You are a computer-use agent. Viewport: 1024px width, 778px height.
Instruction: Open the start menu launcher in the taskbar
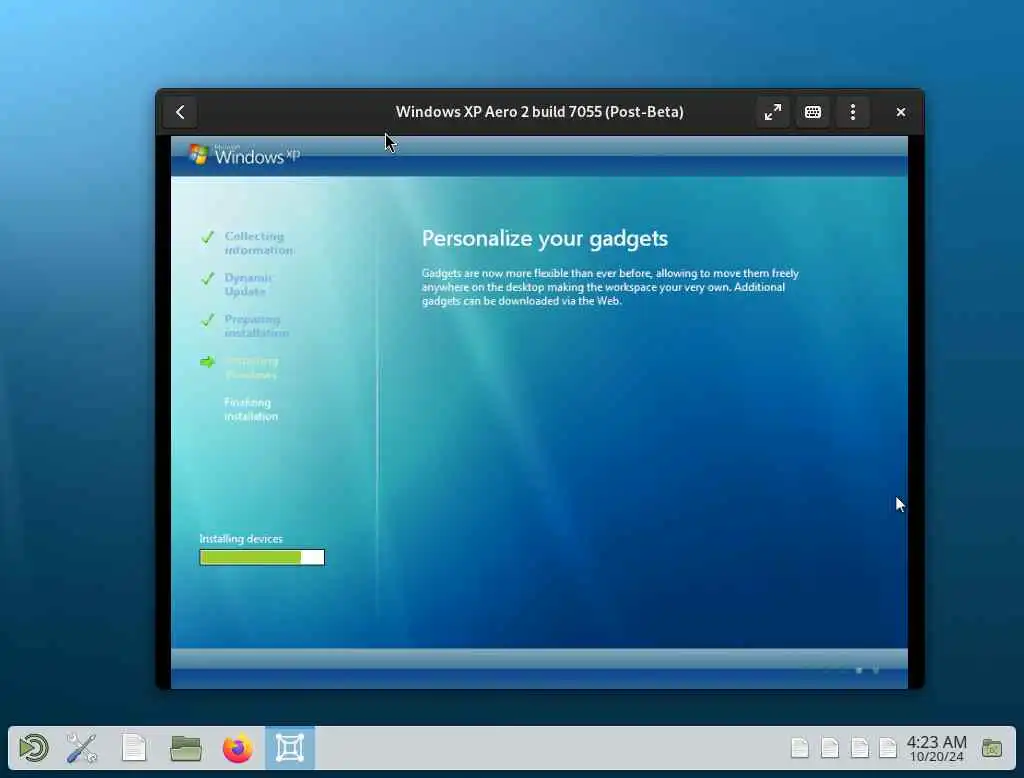pos(34,748)
